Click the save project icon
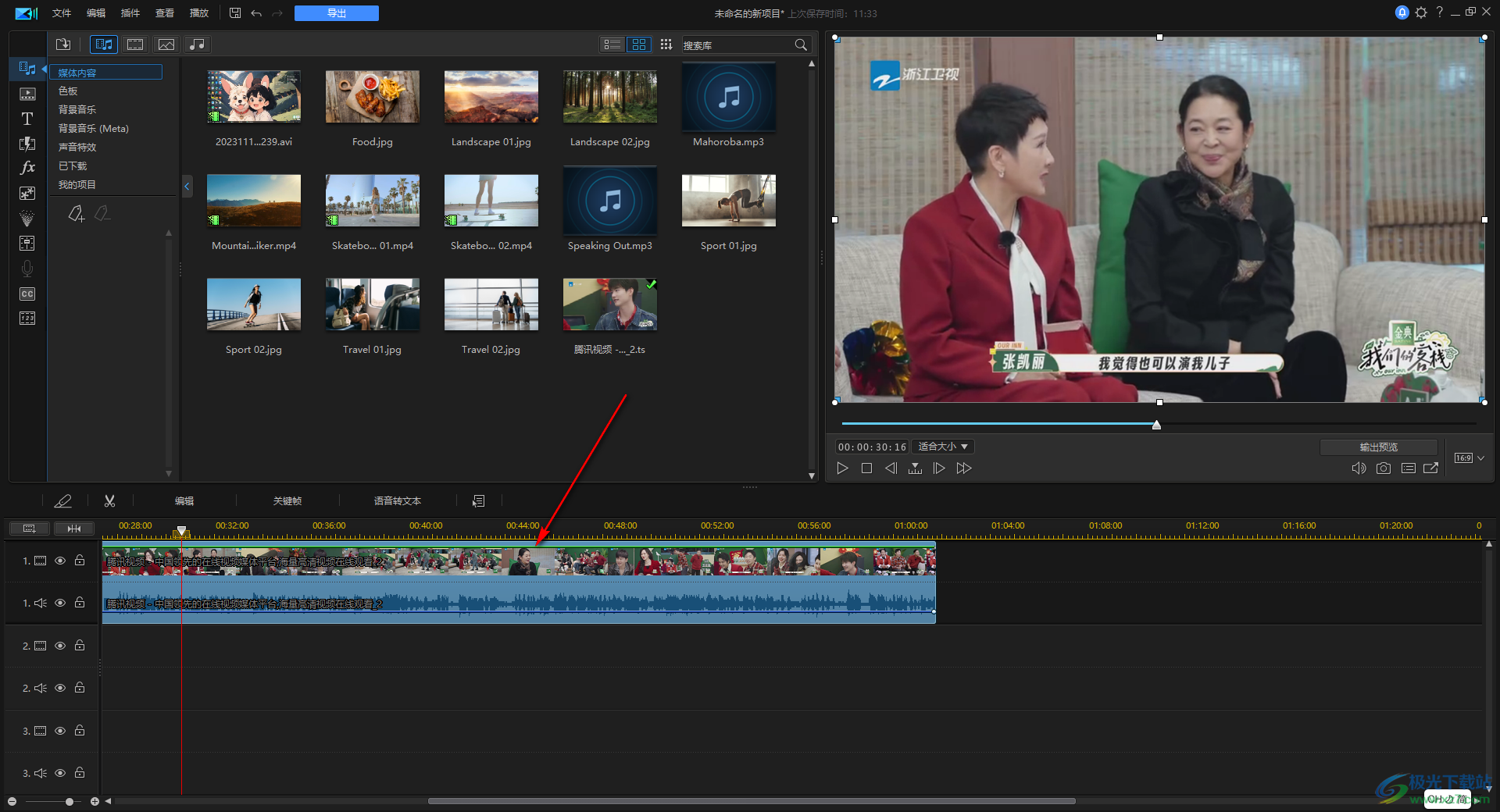1500x812 pixels. (235, 12)
